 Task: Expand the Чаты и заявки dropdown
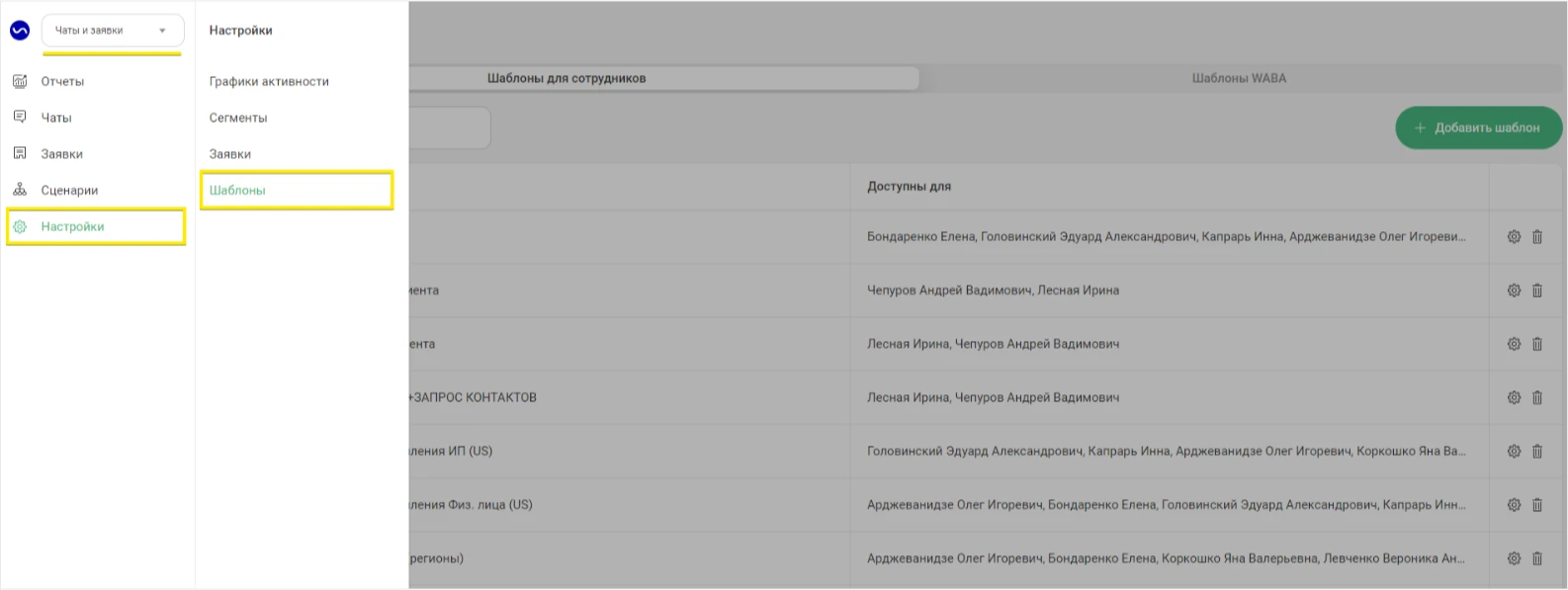[113, 31]
